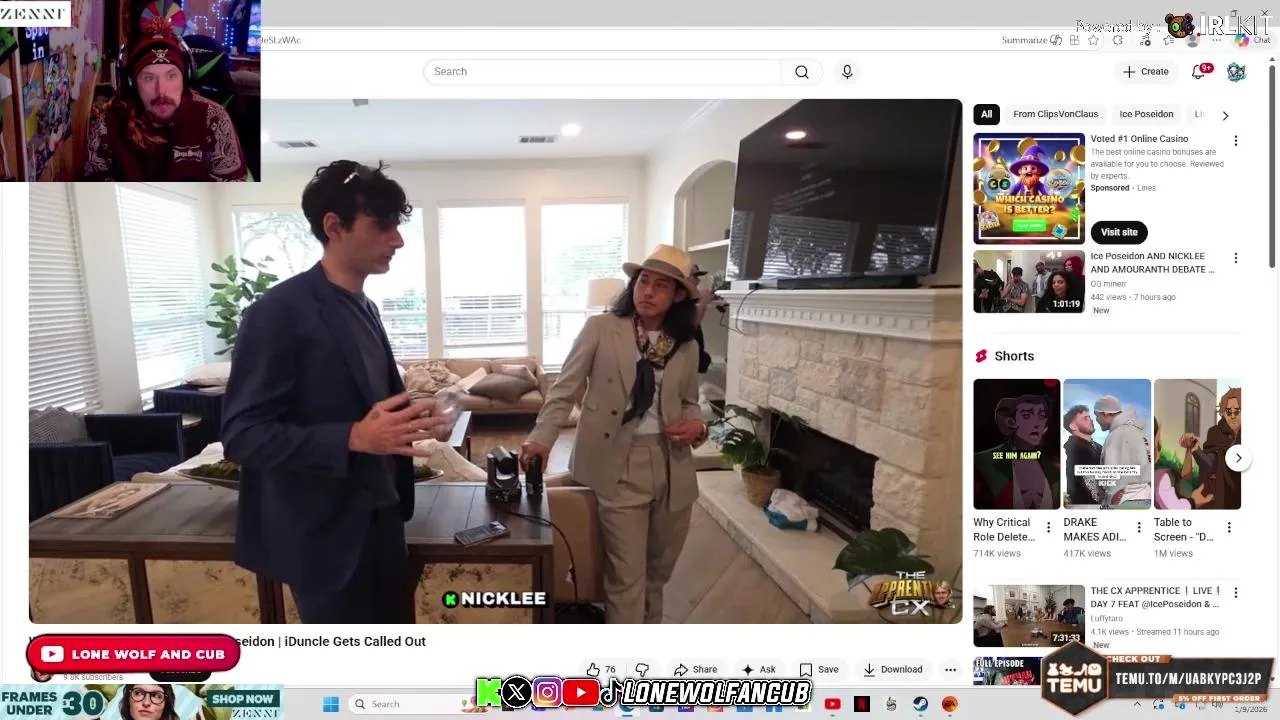This screenshot has height=720, width=1280.
Task: Open YouTube app in taskbar
Action: click(832, 704)
